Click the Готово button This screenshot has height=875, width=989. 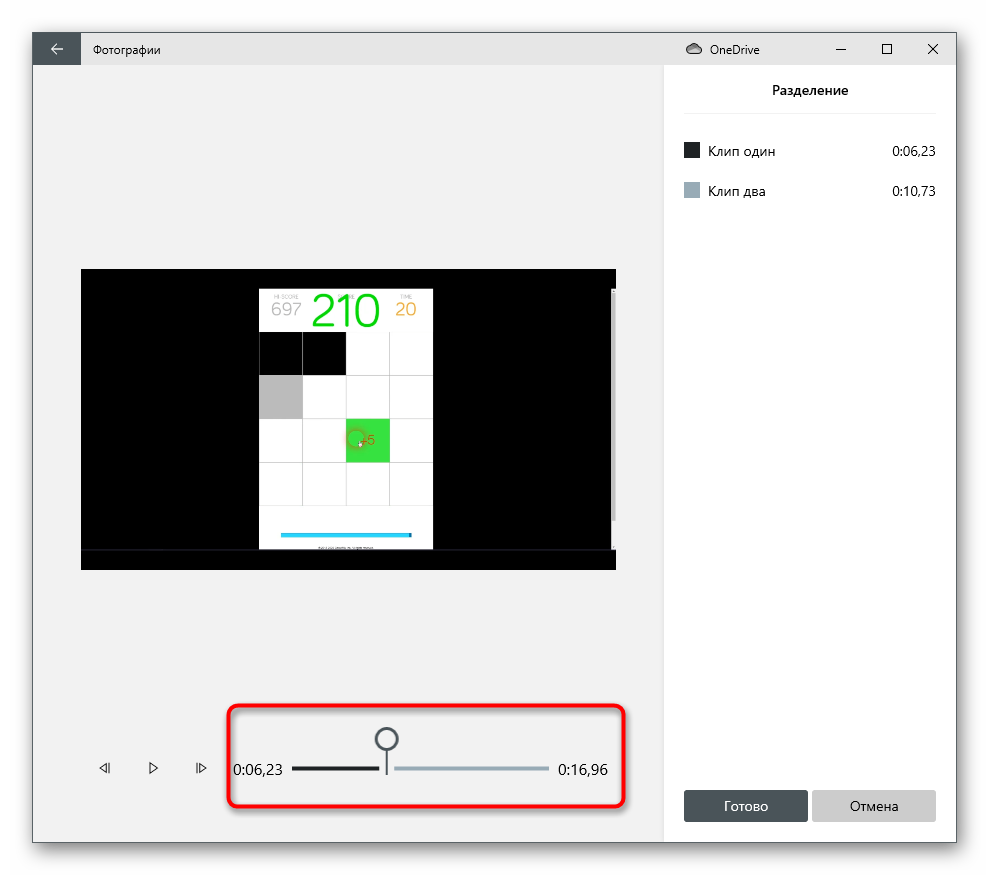coord(746,806)
